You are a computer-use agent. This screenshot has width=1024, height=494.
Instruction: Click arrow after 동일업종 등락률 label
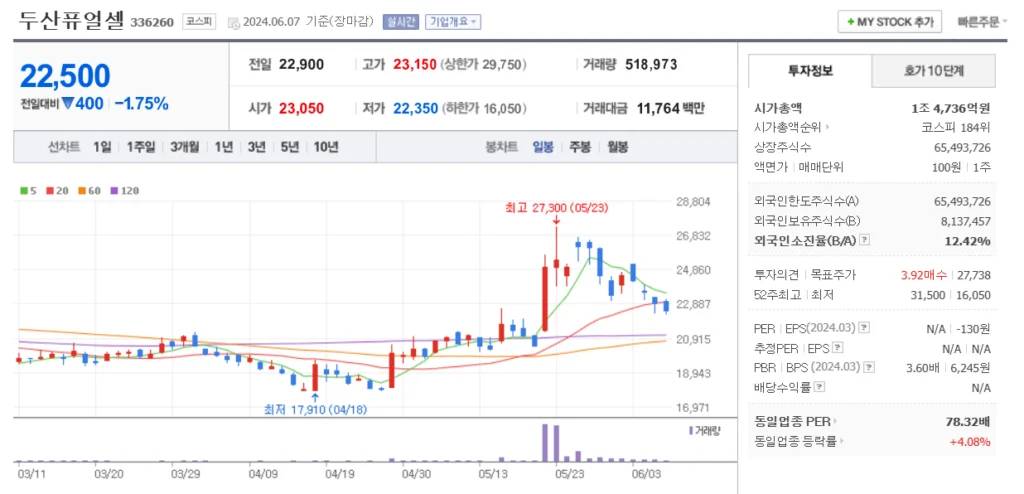[840, 442]
